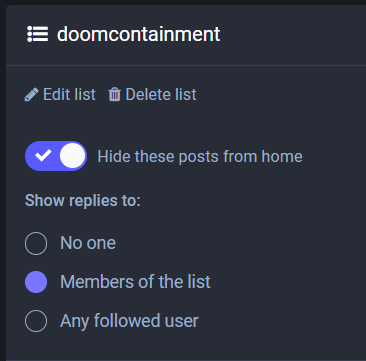This screenshot has height=361, width=366.
Task: Click the column header bar area
Action: click(186, 35)
